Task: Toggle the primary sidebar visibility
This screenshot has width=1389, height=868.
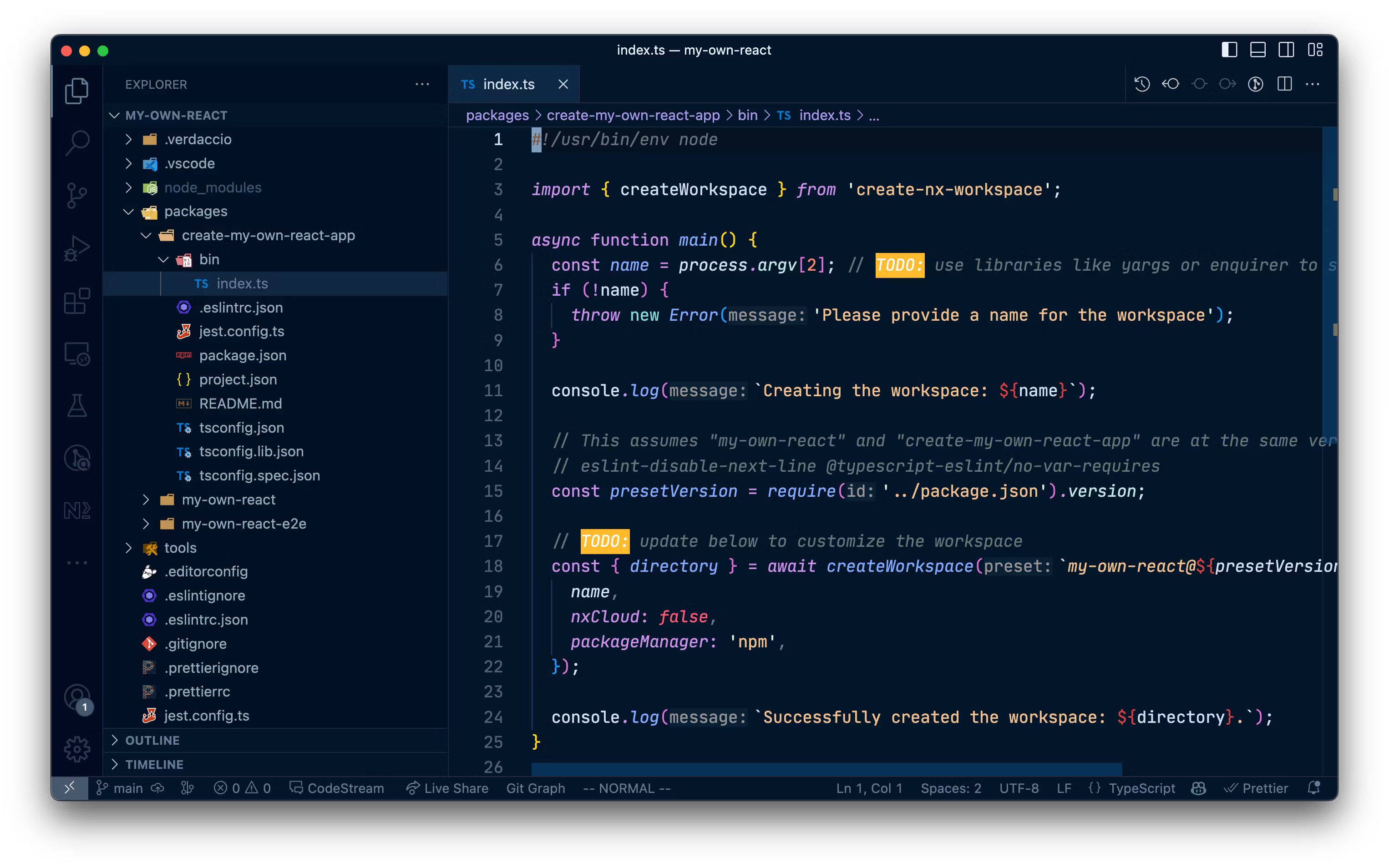Action: (x=1229, y=50)
